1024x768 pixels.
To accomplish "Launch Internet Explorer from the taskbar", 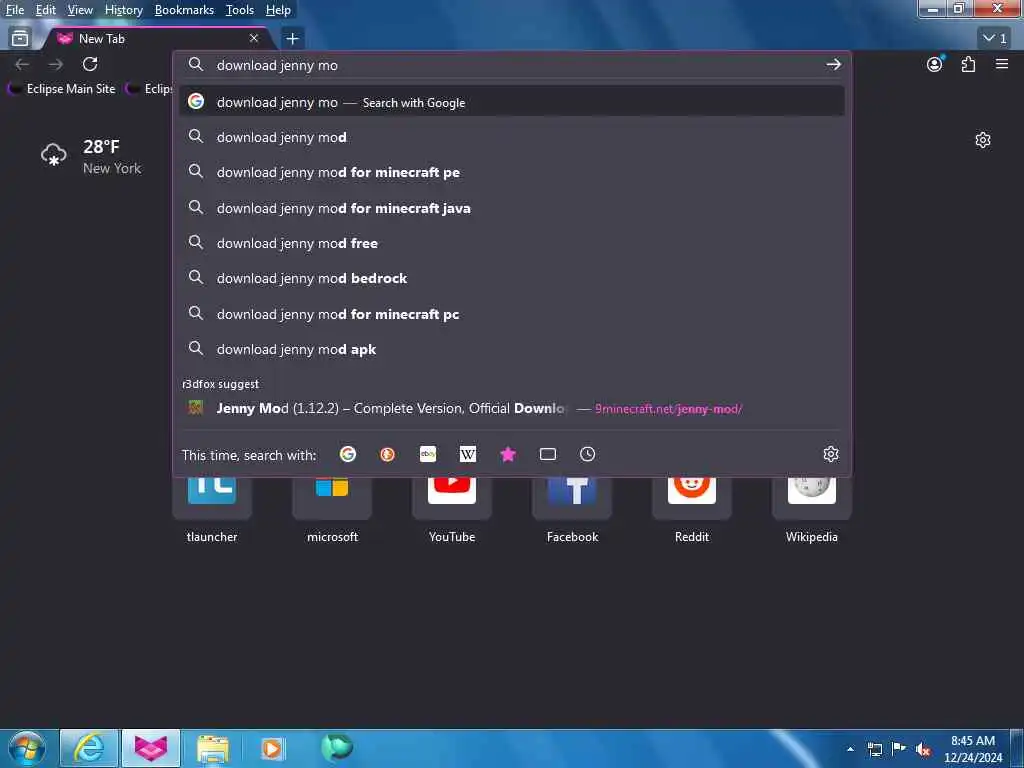I will pos(89,748).
